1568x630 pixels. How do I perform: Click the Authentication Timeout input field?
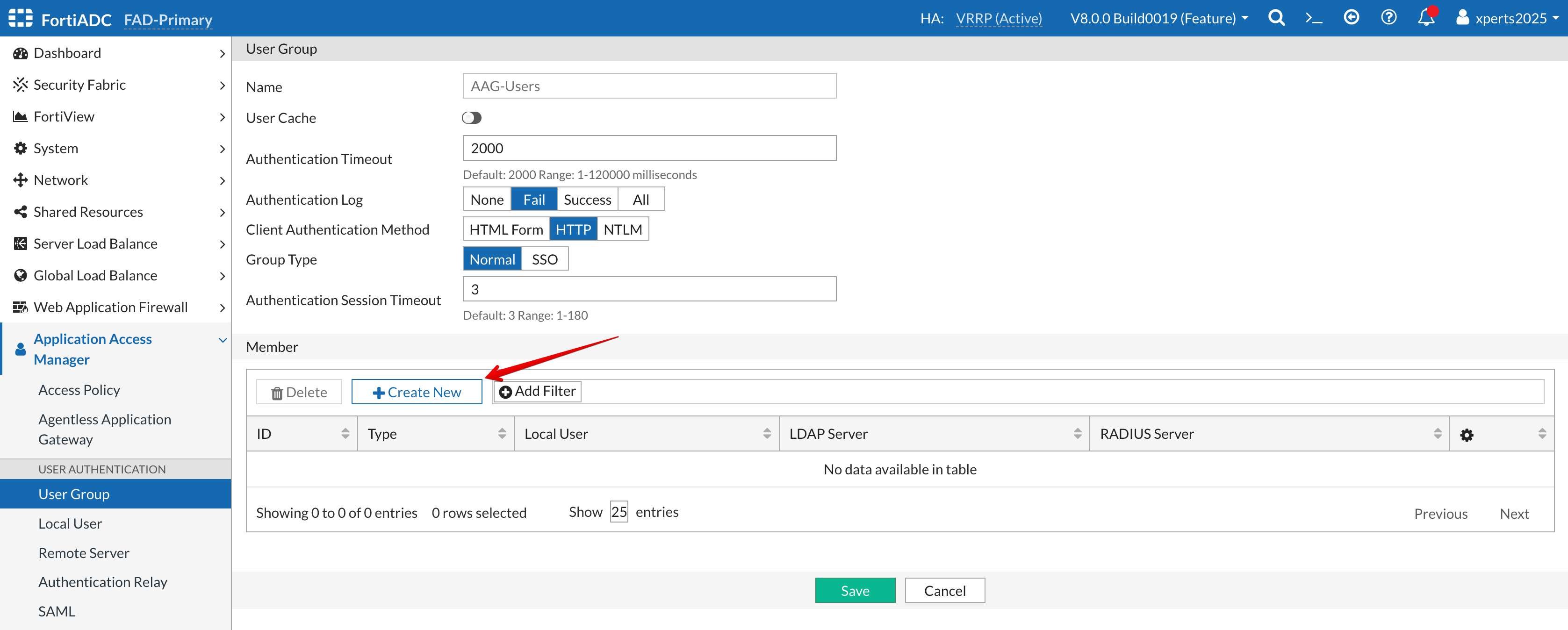[x=649, y=149]
